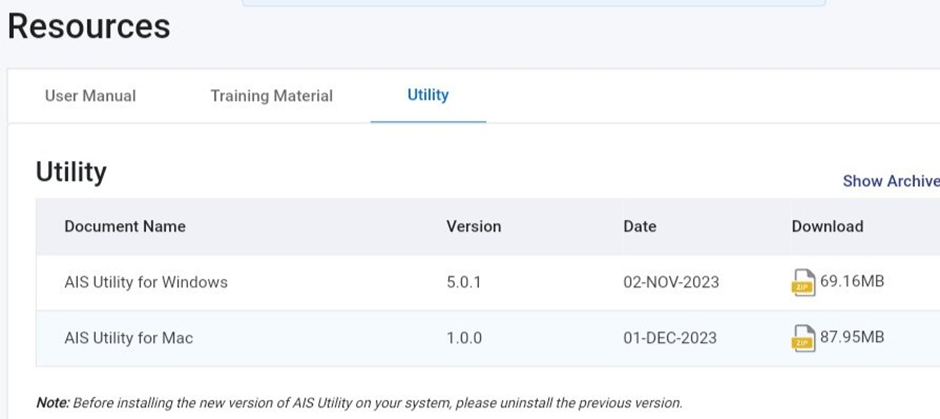Screen dimensions: 940x419
Task: Click the 01-DEC-2023 date cell
Action: [x=670, y=338]
